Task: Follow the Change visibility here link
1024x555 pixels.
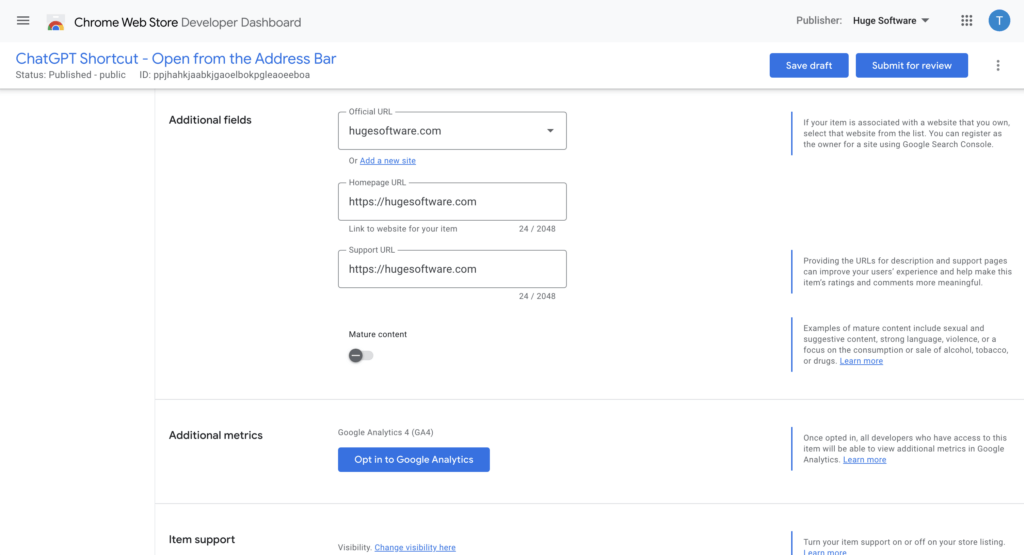Action: tap(415, 547)
